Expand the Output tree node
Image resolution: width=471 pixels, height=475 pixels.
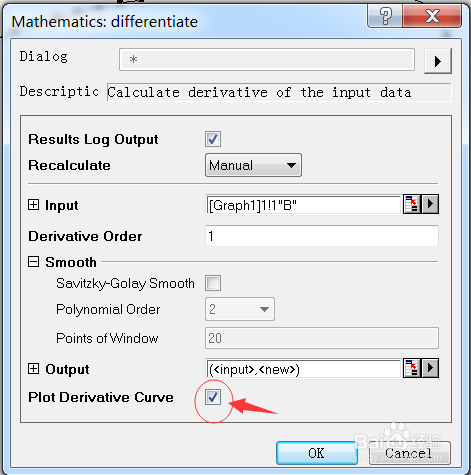(33, 368)
